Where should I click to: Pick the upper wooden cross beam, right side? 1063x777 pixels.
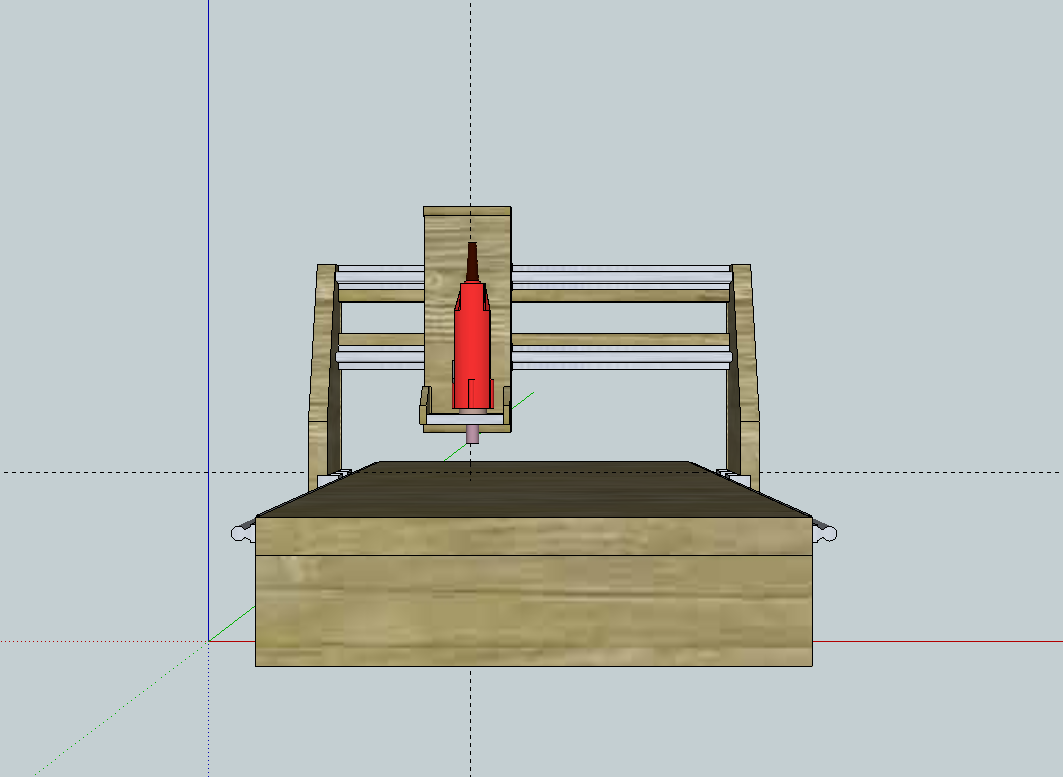pos(620,296)
